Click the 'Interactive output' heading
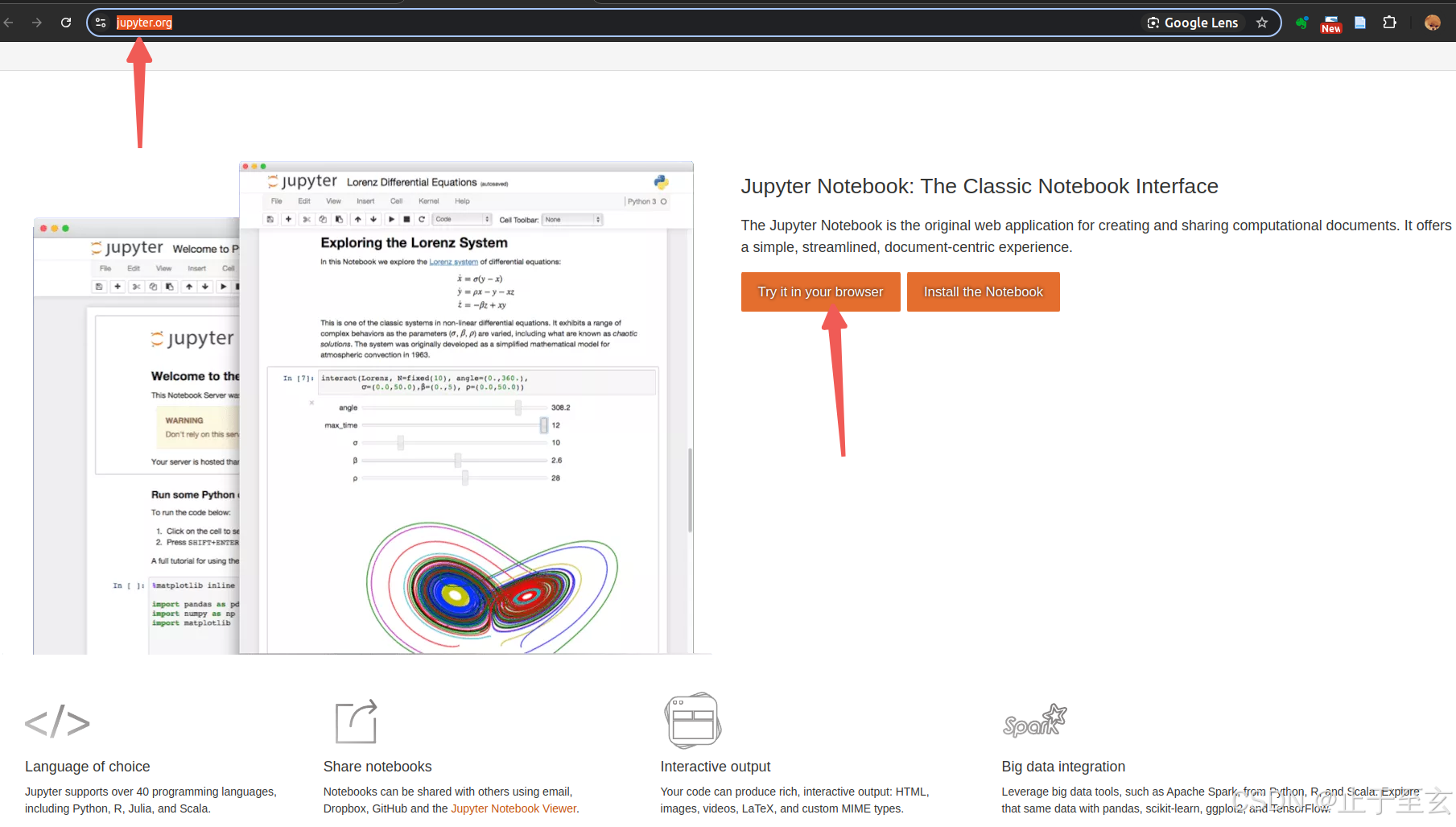Image resolution: width=1456 pixels, height=827 pixels. coord(715,767)
